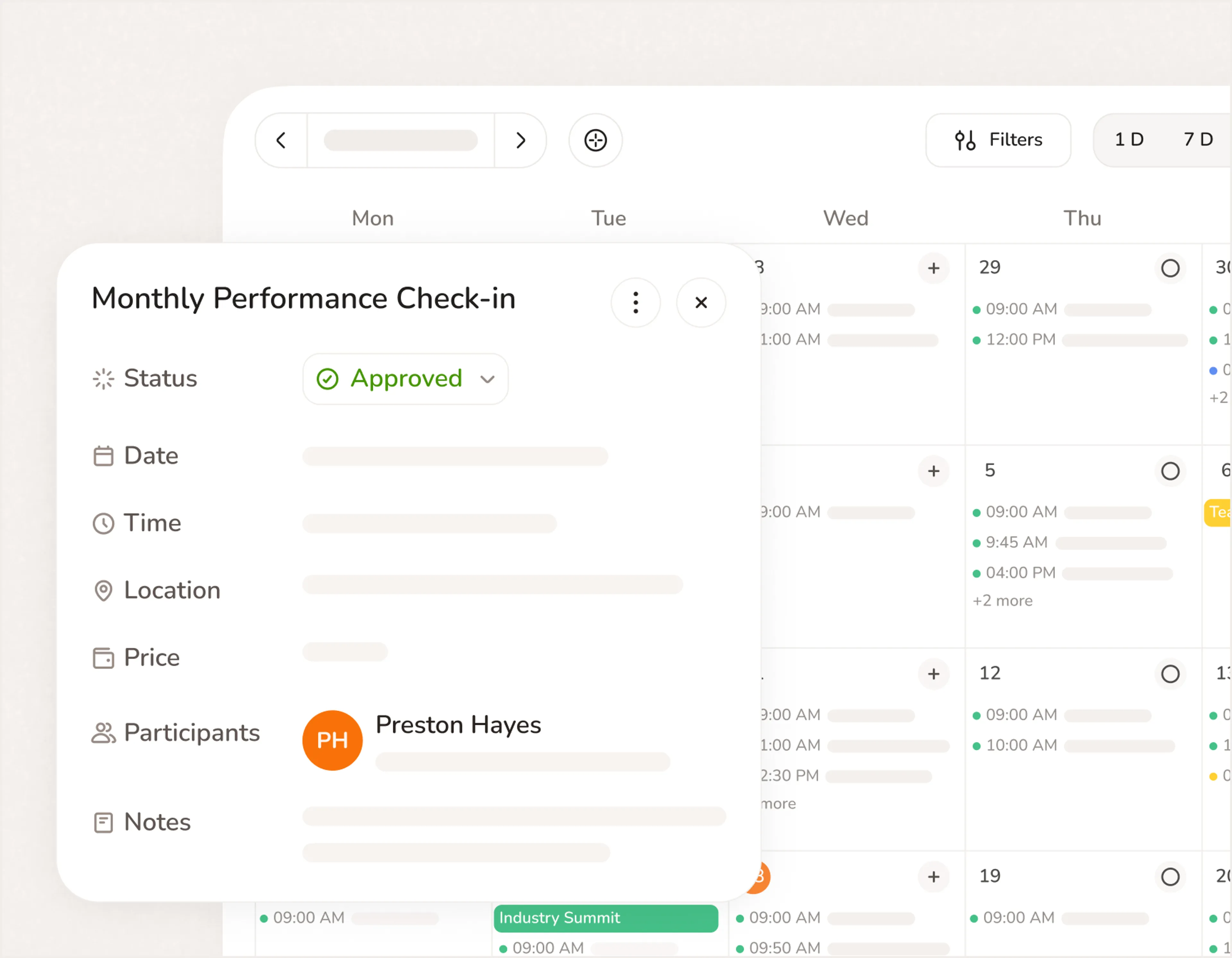Screen dimensions: 1232x958
Task: Open the 09:00 AM event on day 12
Action: 1062,716
